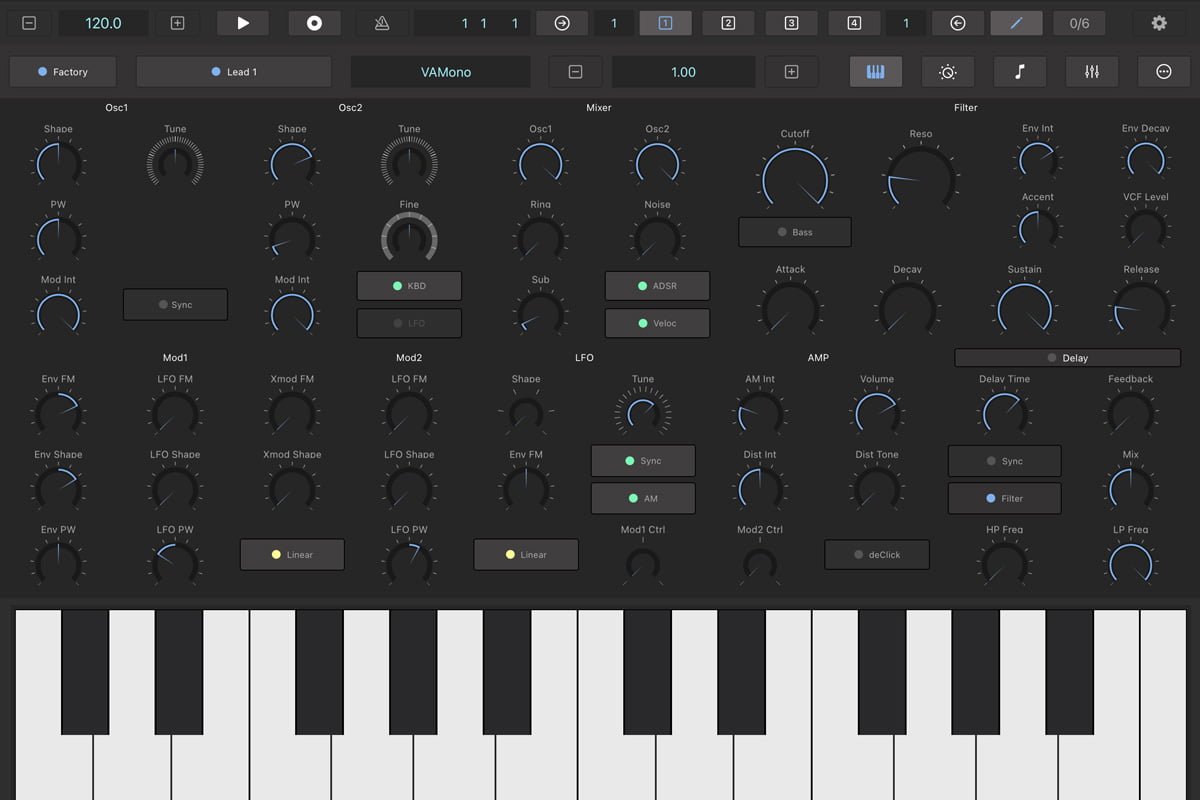
Task: Click the 0/6 counter display
Action: [1079, 23]
